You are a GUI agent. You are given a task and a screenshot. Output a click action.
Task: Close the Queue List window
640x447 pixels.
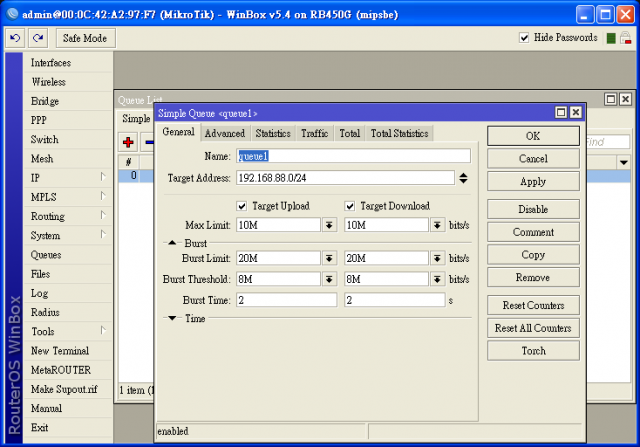point(625,99)
